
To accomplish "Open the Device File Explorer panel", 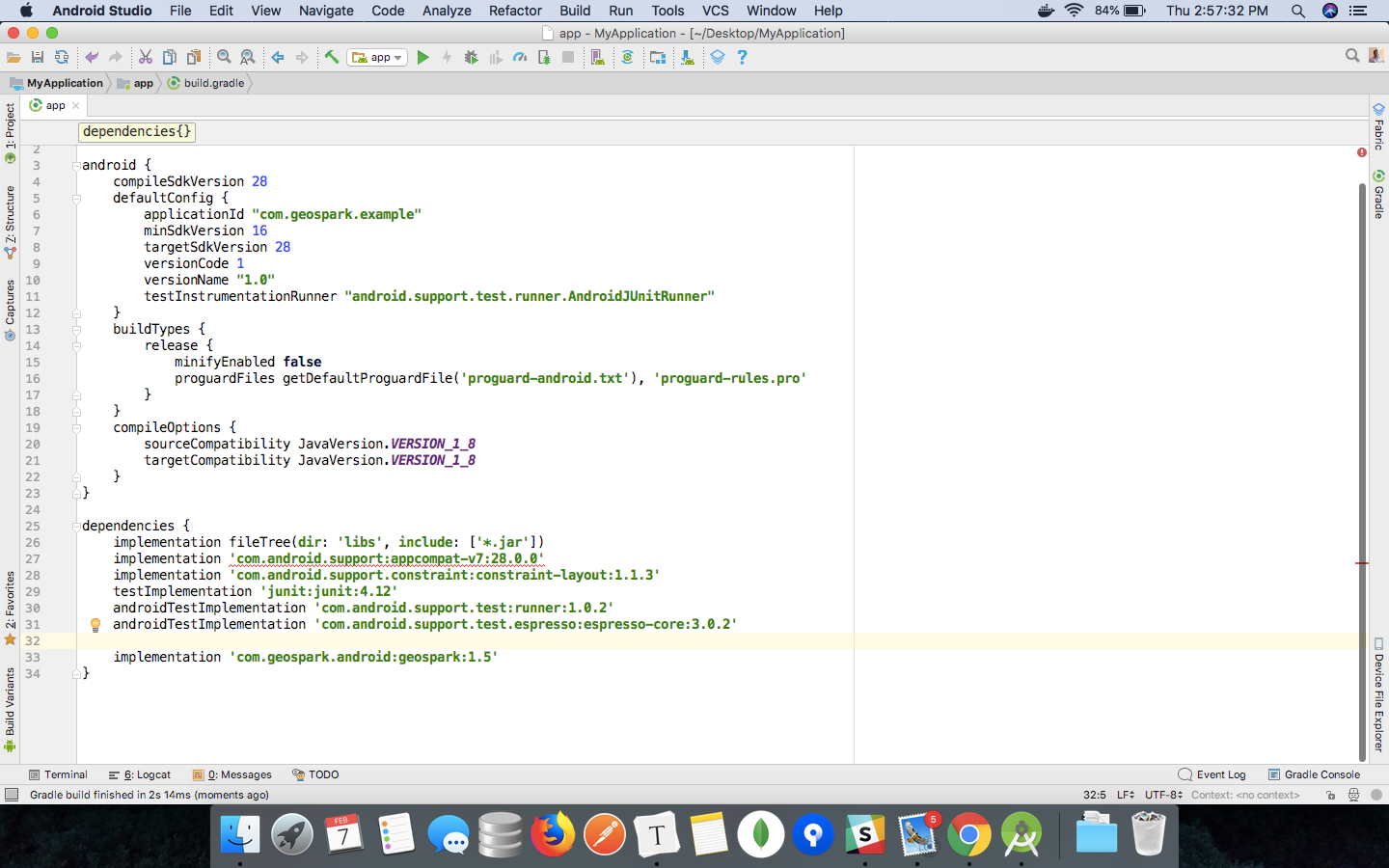I will tap(1378, 695).
